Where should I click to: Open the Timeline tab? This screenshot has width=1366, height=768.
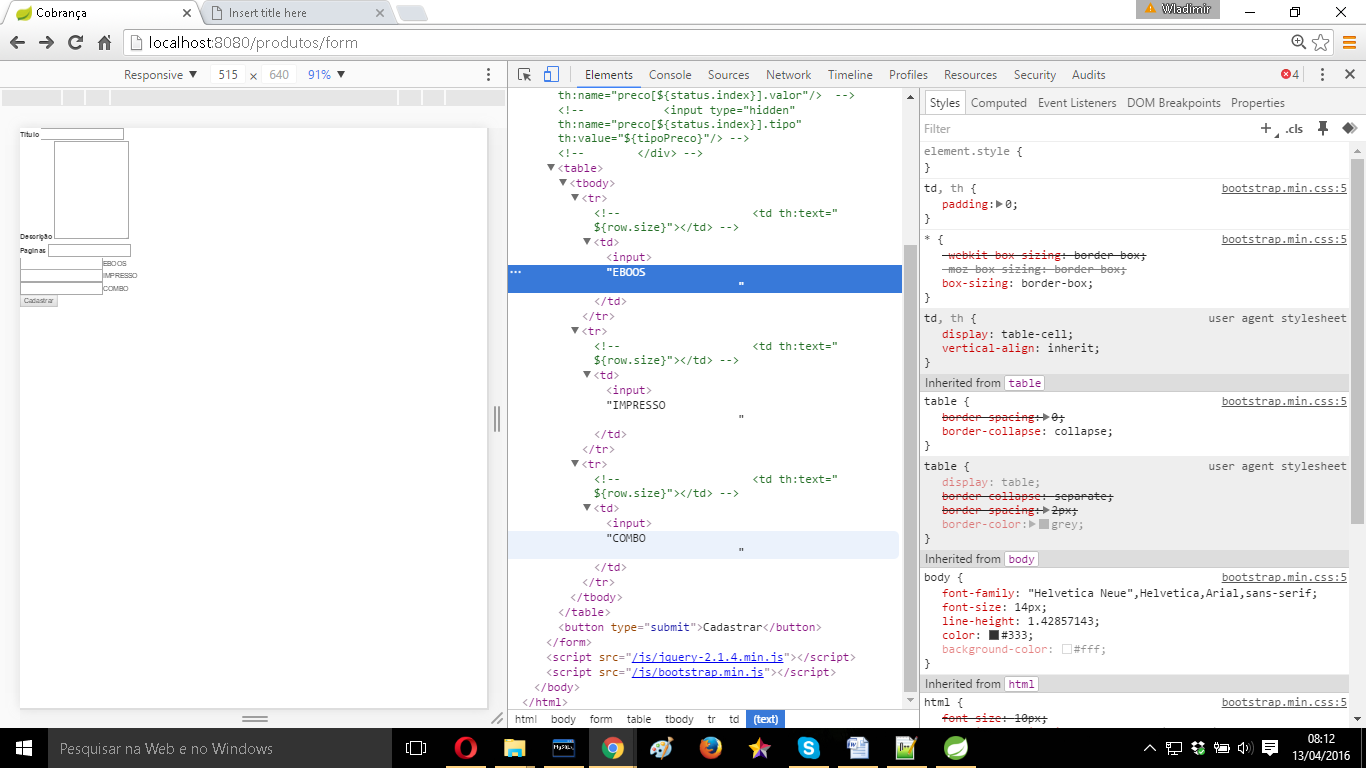tap(850, 75)
